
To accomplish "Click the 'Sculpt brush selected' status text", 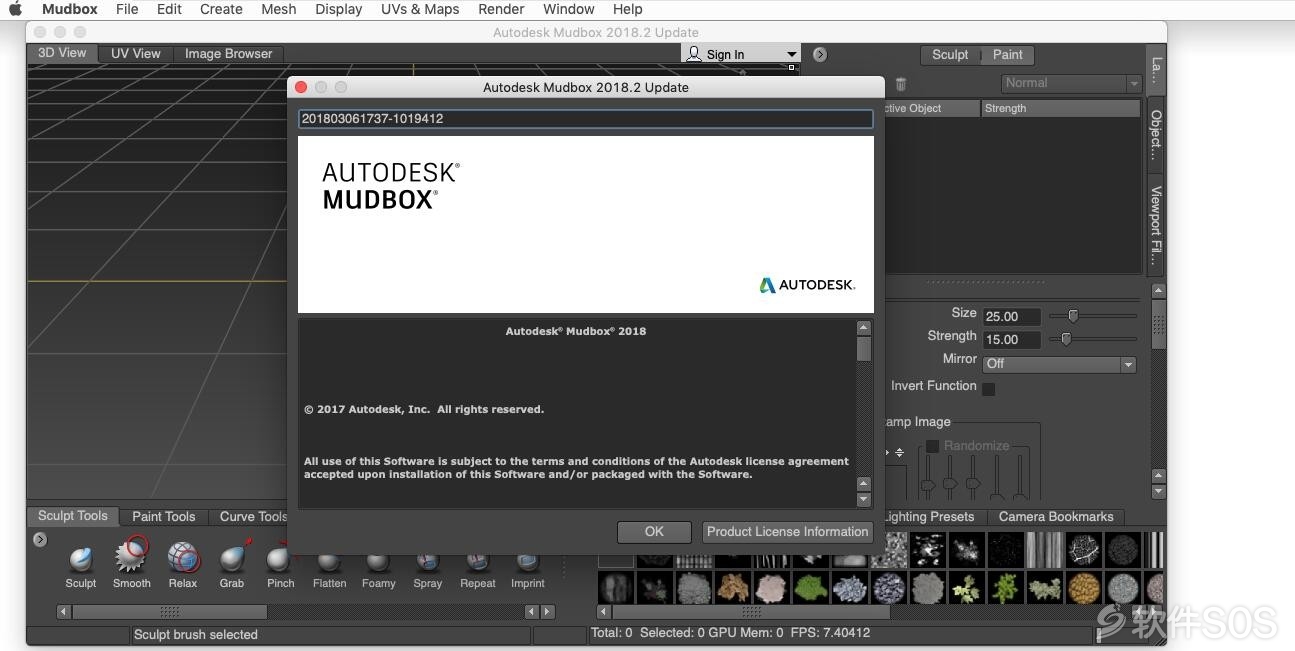I will (196, 635).
